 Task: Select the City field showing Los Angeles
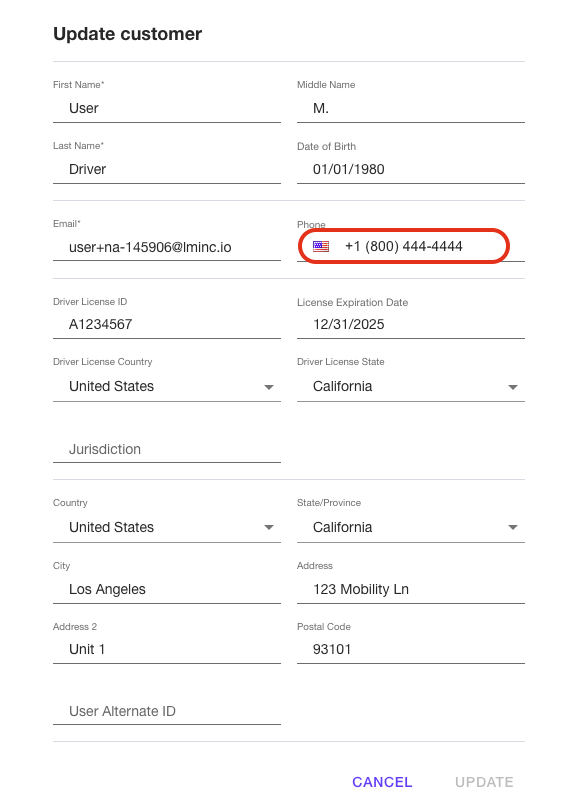[167, 590]
